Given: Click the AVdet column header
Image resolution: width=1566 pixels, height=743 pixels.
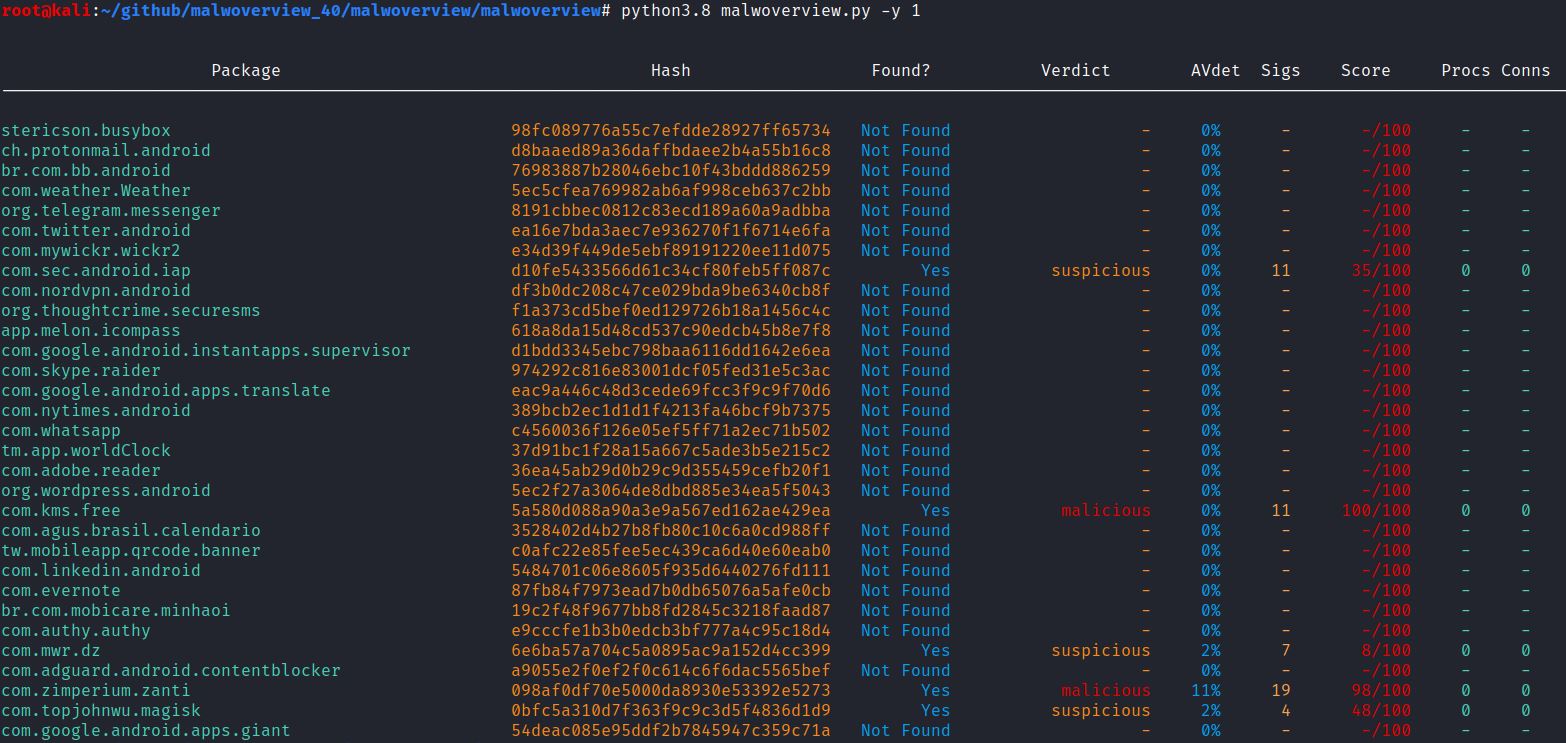Looking at the screenshot, I should pyautogui.click(x=1216, y=70).
